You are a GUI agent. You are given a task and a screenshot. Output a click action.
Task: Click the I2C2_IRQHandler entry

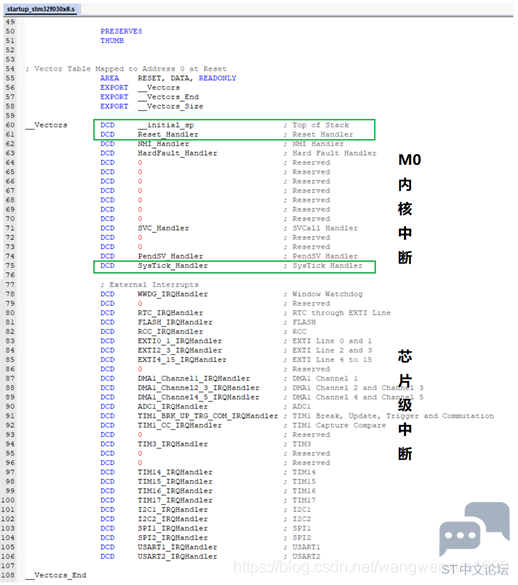173,519
